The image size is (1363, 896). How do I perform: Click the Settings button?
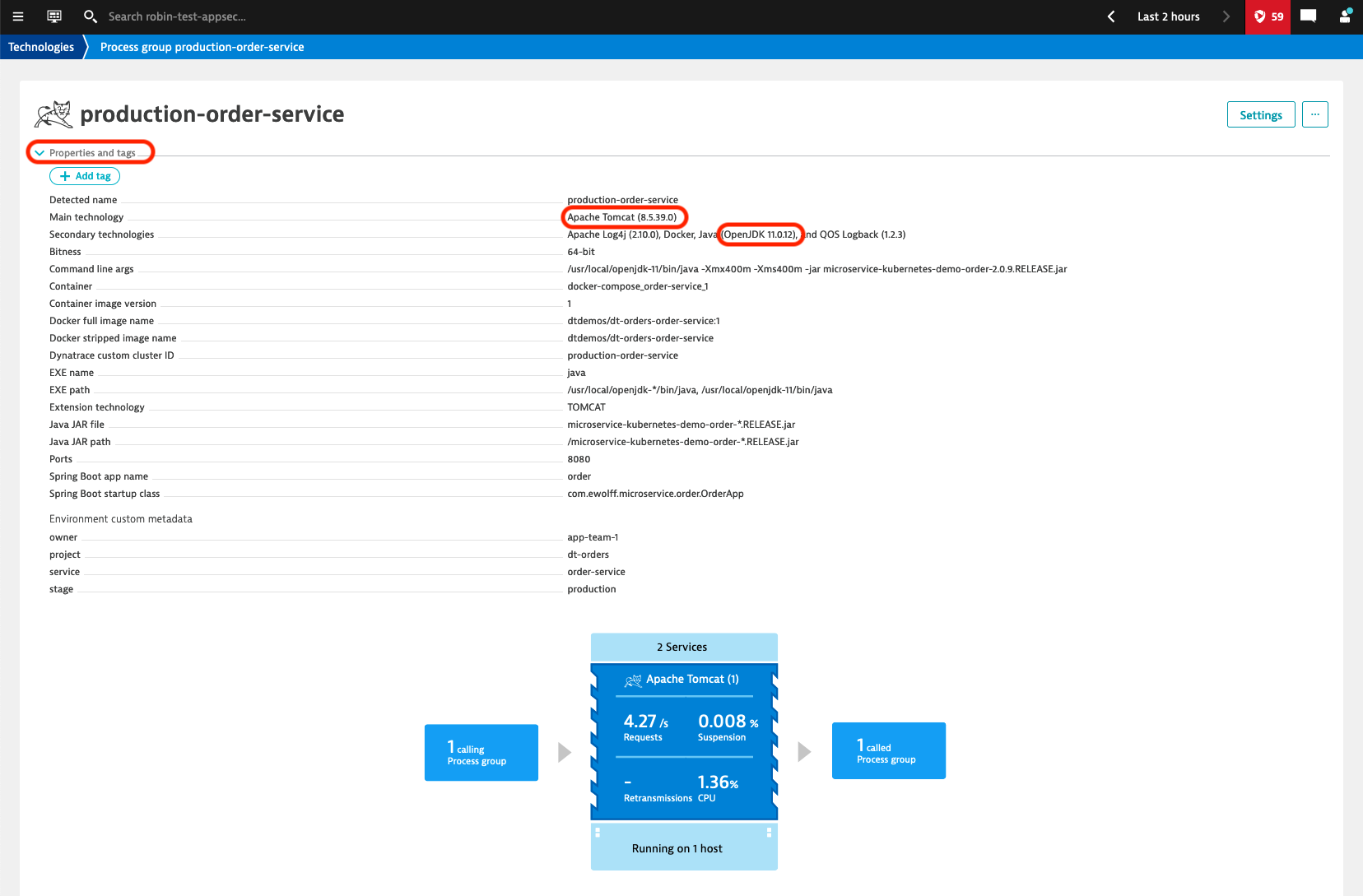1260,115
